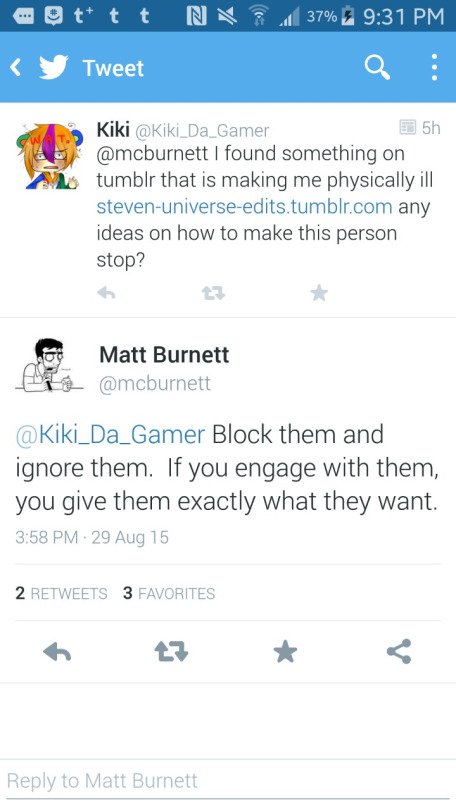This screenshot has width=456, height=810.
Task: Open search with magnifier icon
Action: pyautogui.click(x=377, y=67)
